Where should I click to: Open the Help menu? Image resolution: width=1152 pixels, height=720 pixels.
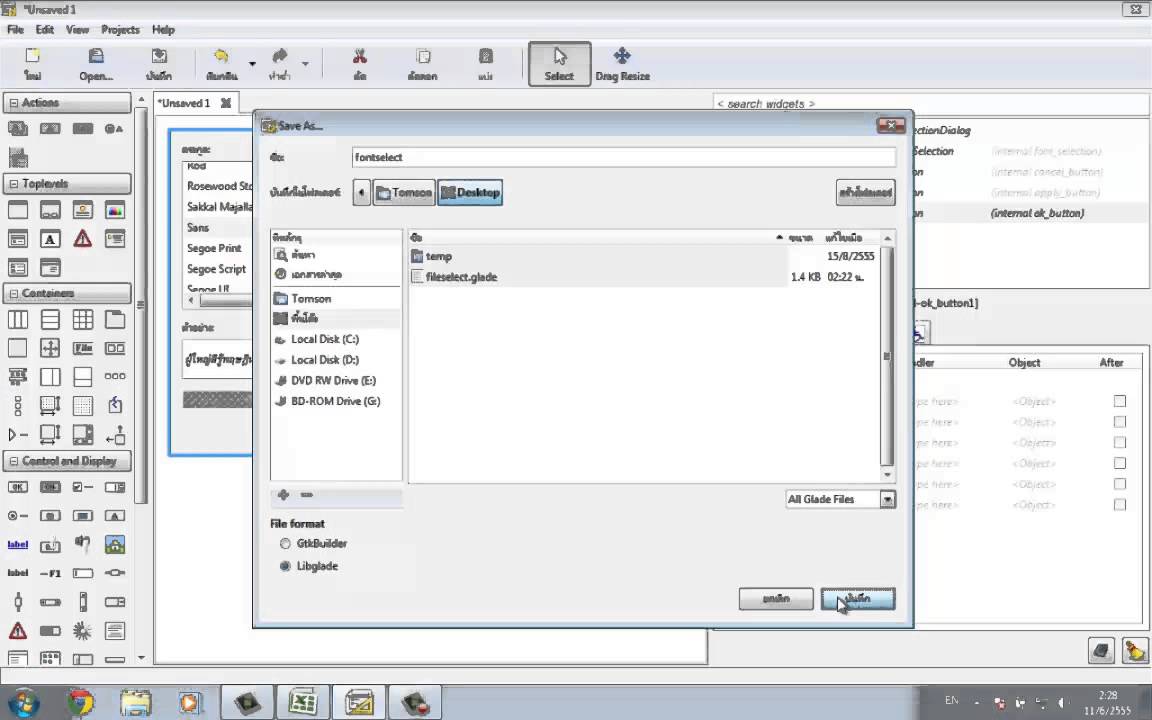[x=163, y=29]
